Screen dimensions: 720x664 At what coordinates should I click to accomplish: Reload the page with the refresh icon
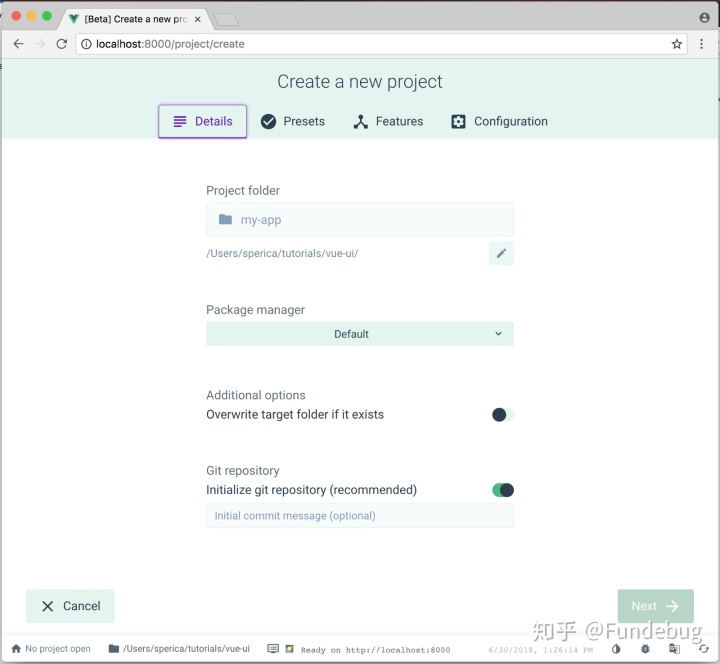point(62,44)
